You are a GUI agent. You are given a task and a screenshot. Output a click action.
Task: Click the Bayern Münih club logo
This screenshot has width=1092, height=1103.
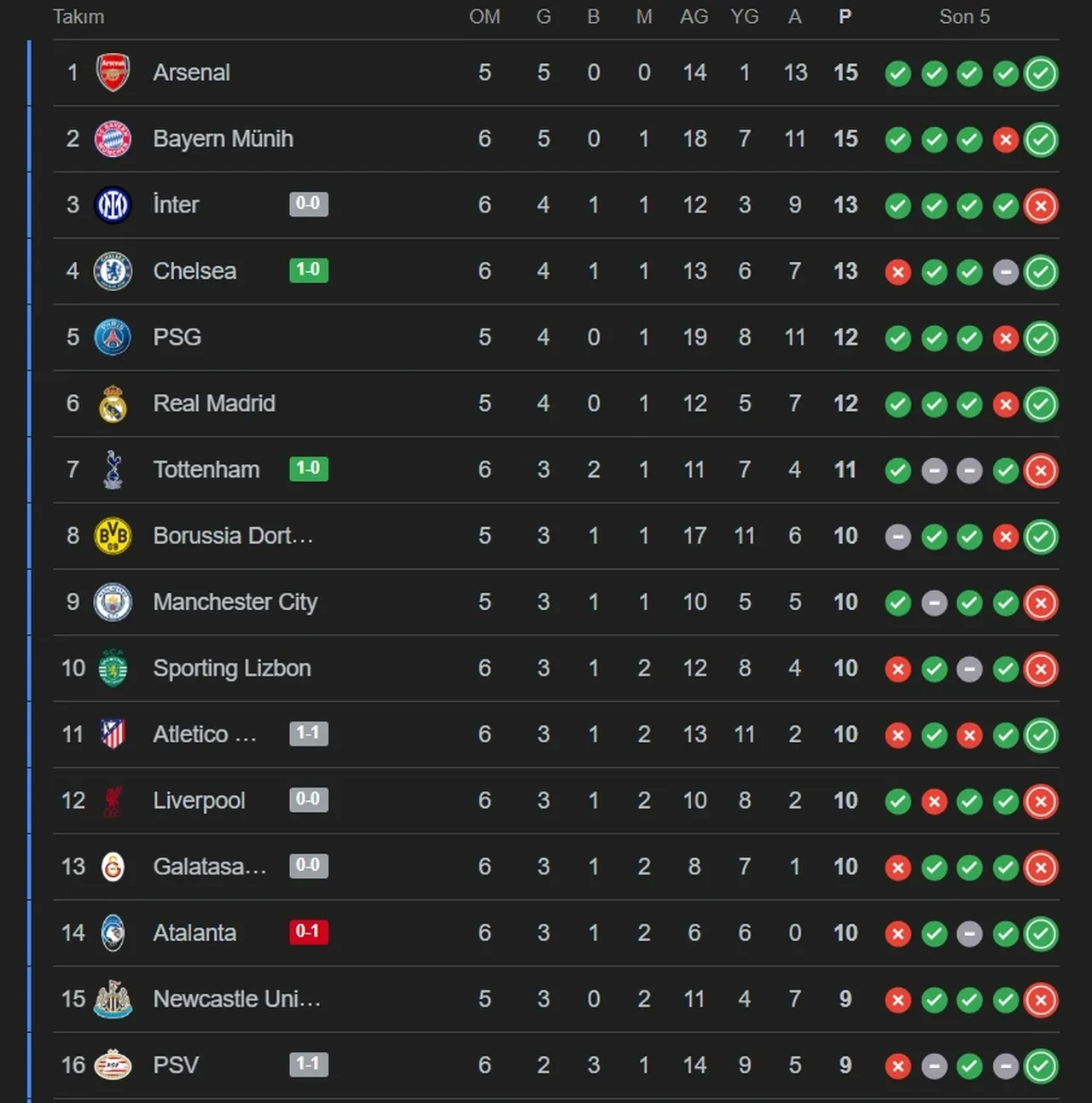click(113, 139)
